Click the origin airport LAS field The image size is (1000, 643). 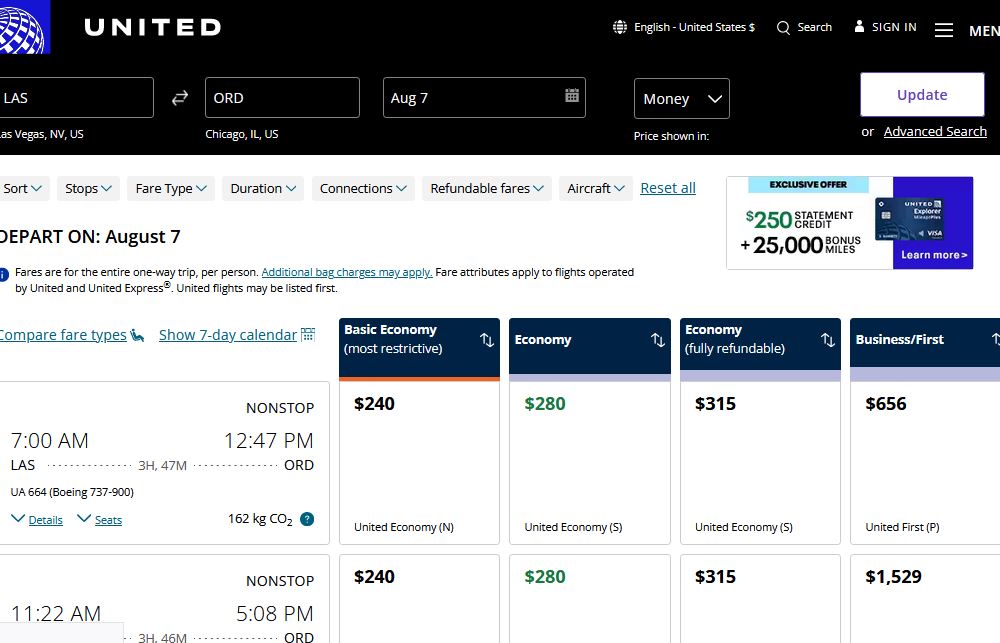click(x=76, y=98)
